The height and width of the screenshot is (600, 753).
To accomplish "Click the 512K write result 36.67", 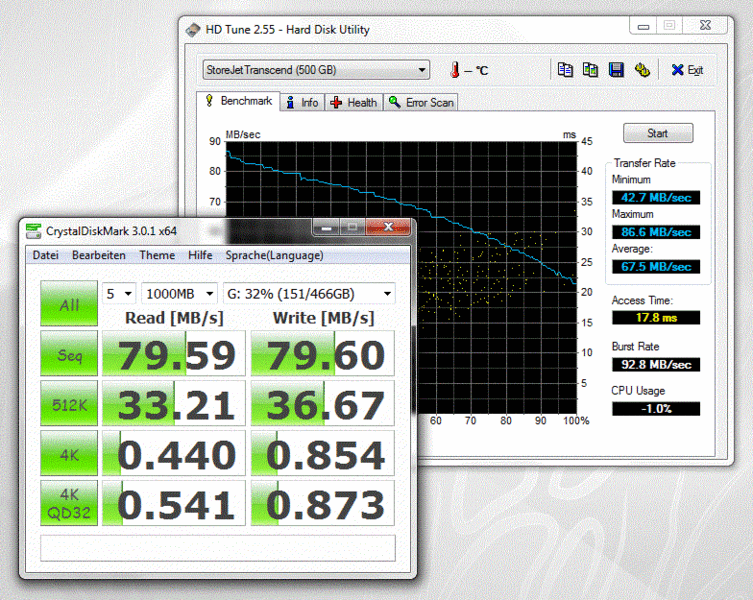I will 323,404.
